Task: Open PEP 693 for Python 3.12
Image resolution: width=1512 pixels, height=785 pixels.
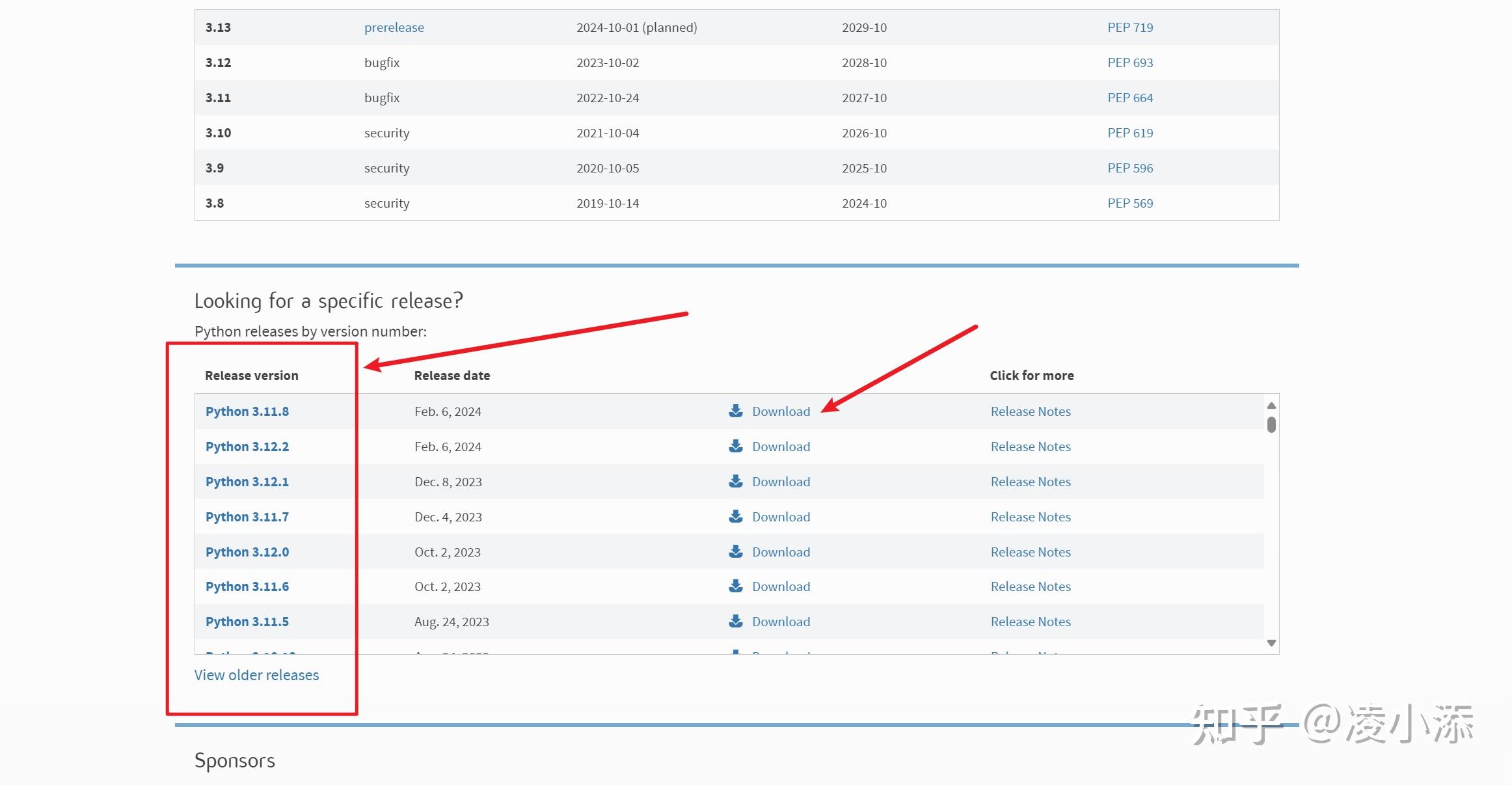Action: click(1130, 62)
